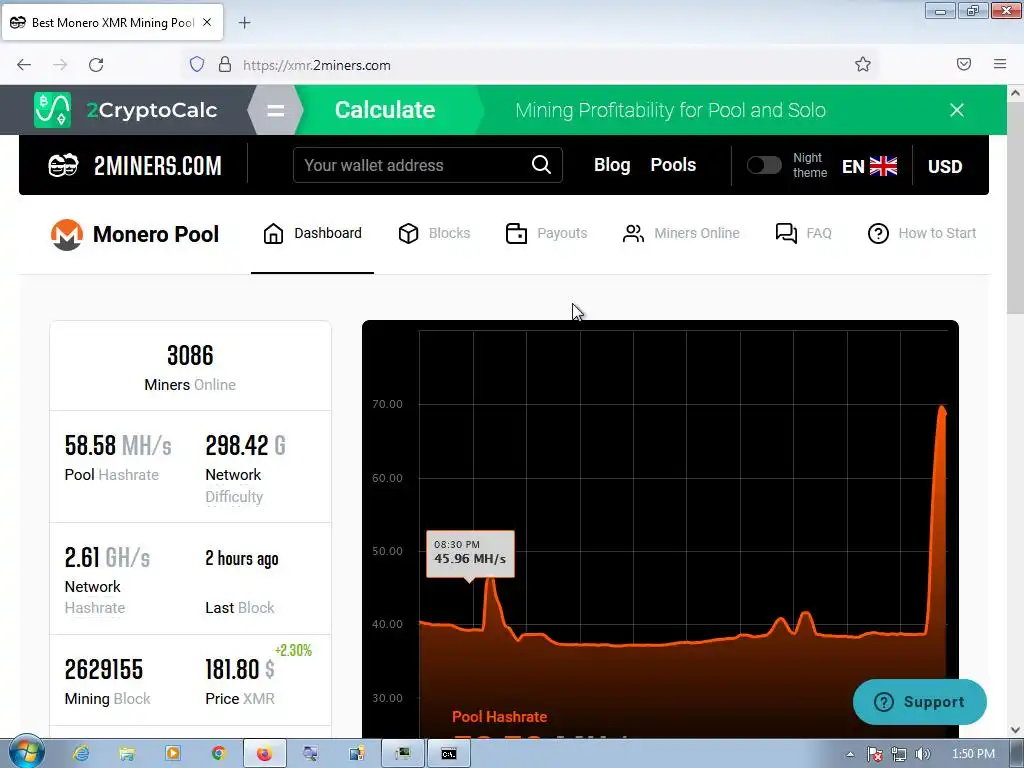The width and height of the screenshot is (1024, 768).
Task: Show hidden tray icons arrow
Action: pyautogui.click(x=850, y=754)
